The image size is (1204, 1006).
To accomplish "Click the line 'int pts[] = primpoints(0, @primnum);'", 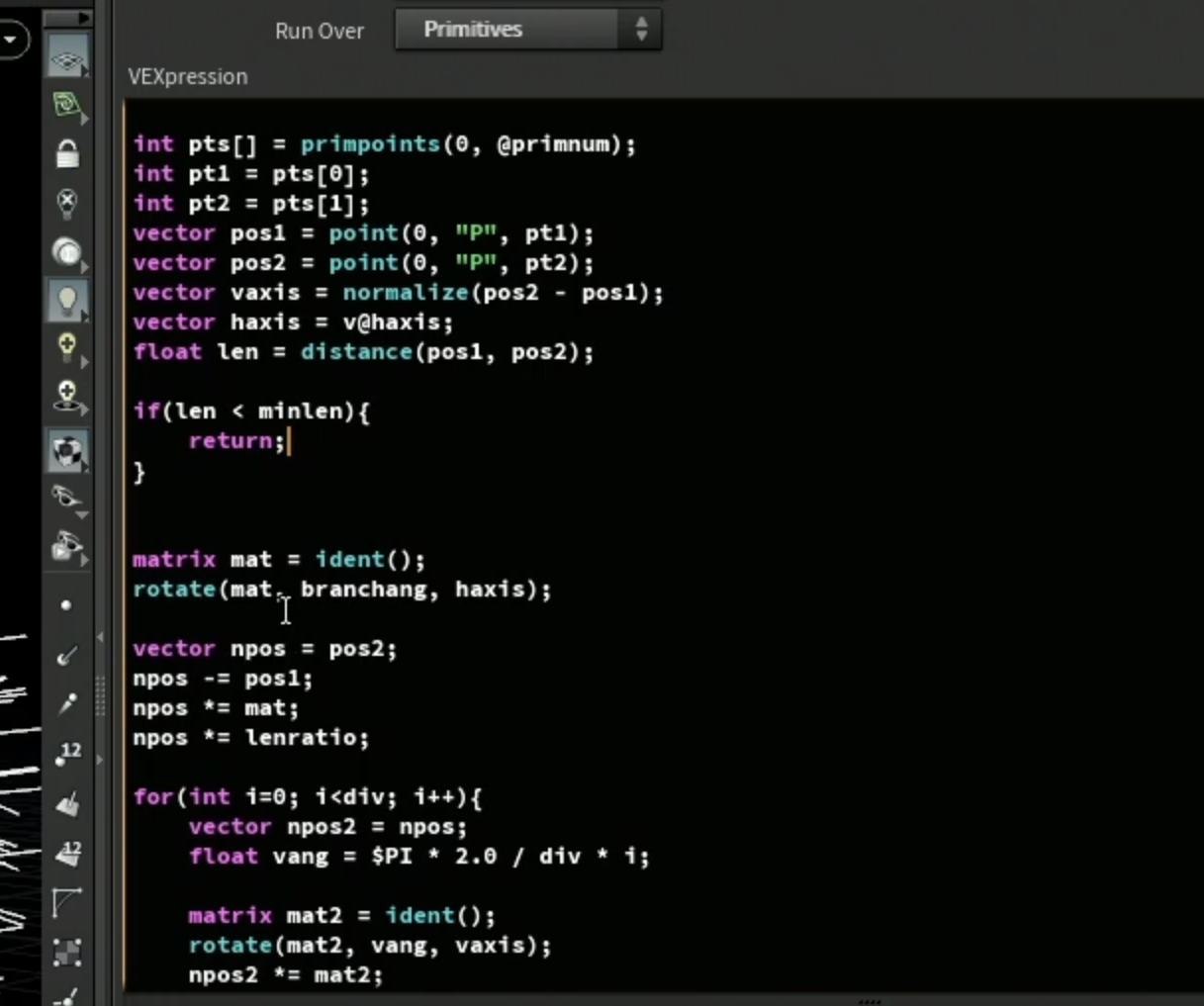I will click(385, 144).
